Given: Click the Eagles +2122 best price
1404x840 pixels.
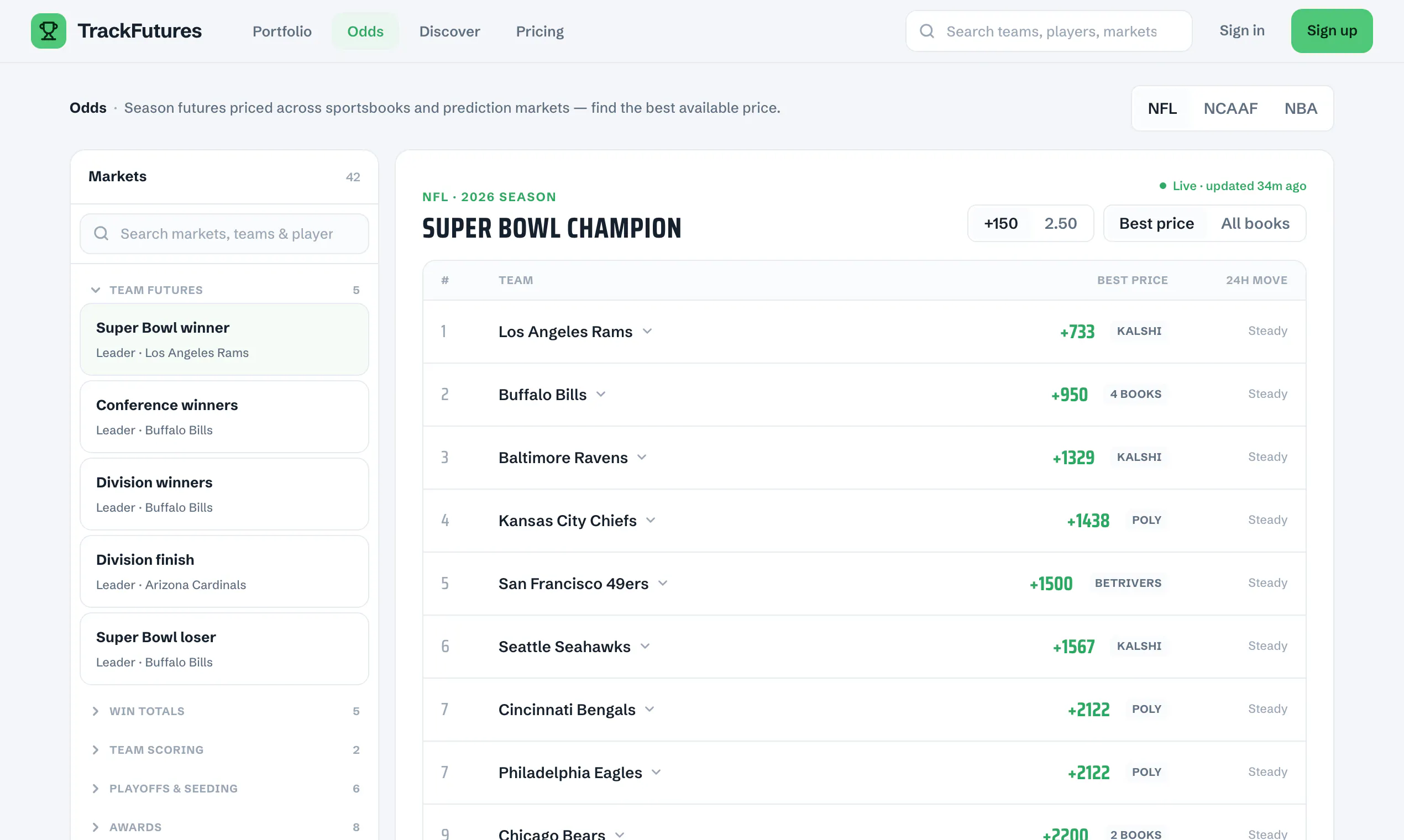Looking at the screenshot, I should click(1088, 773).
